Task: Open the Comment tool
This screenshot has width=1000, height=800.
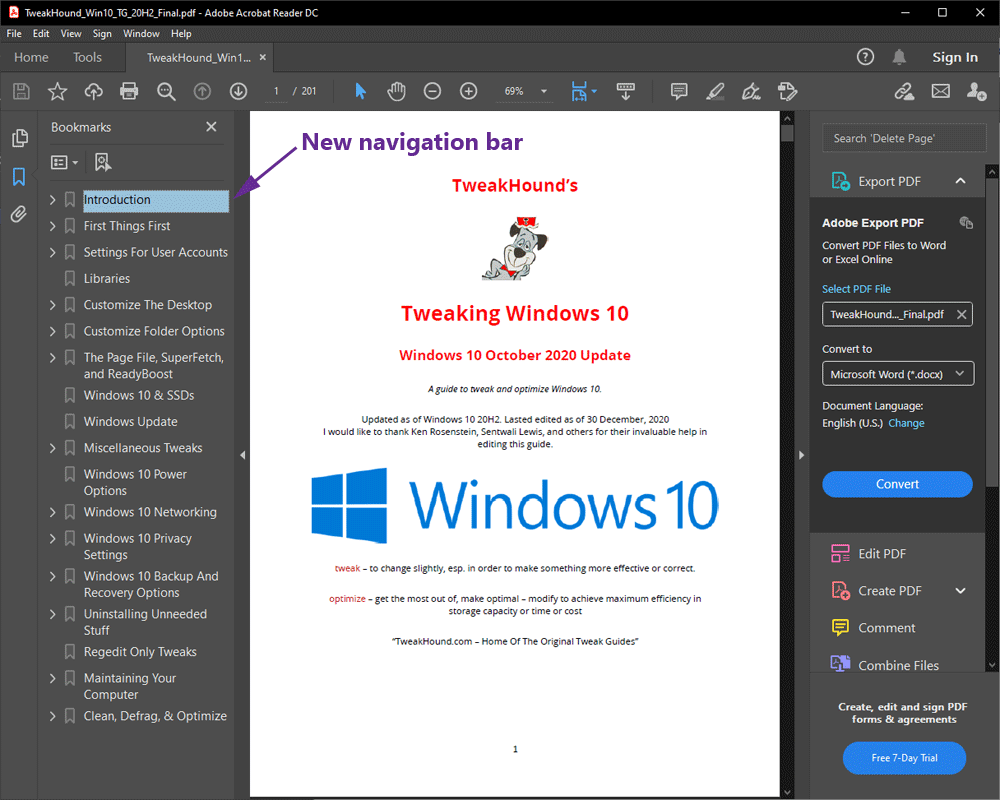Action: [x=873, y=628]
